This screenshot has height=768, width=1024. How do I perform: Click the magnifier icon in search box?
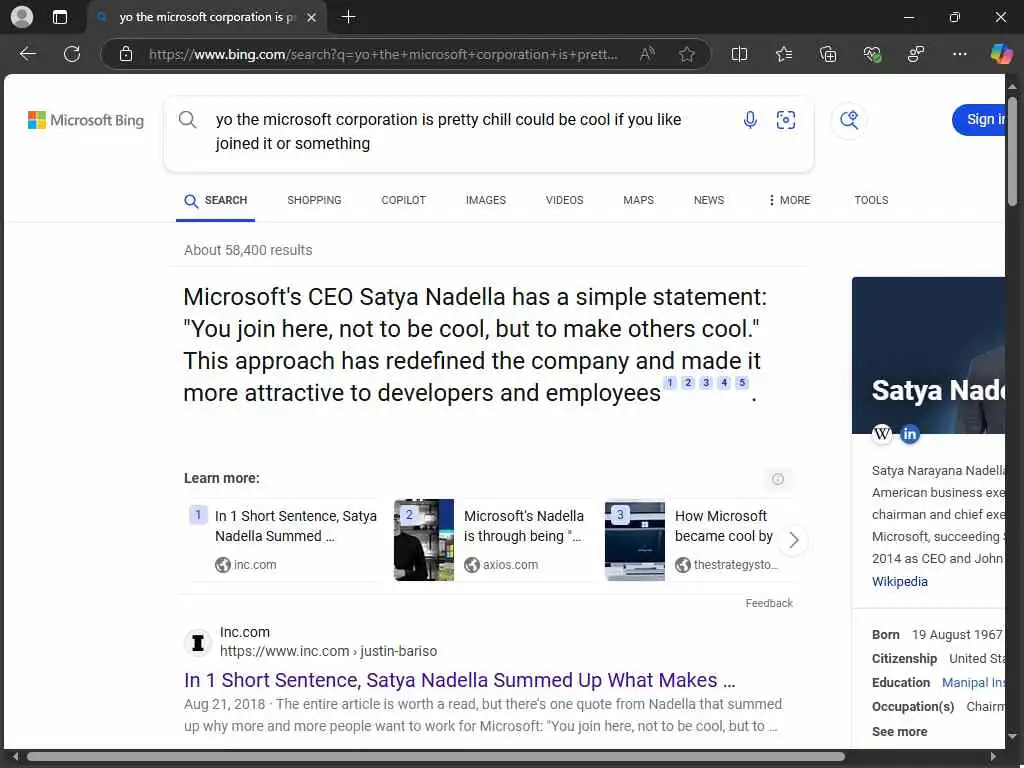tap(187, 120)
